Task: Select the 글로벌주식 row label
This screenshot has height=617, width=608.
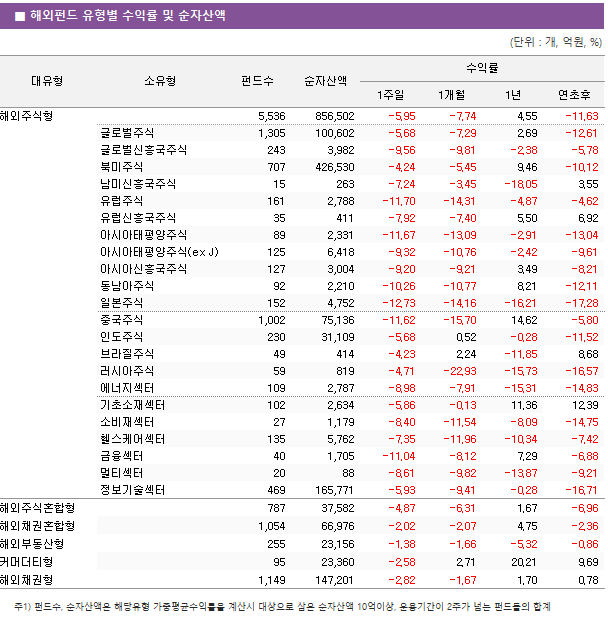Action: 127,133
